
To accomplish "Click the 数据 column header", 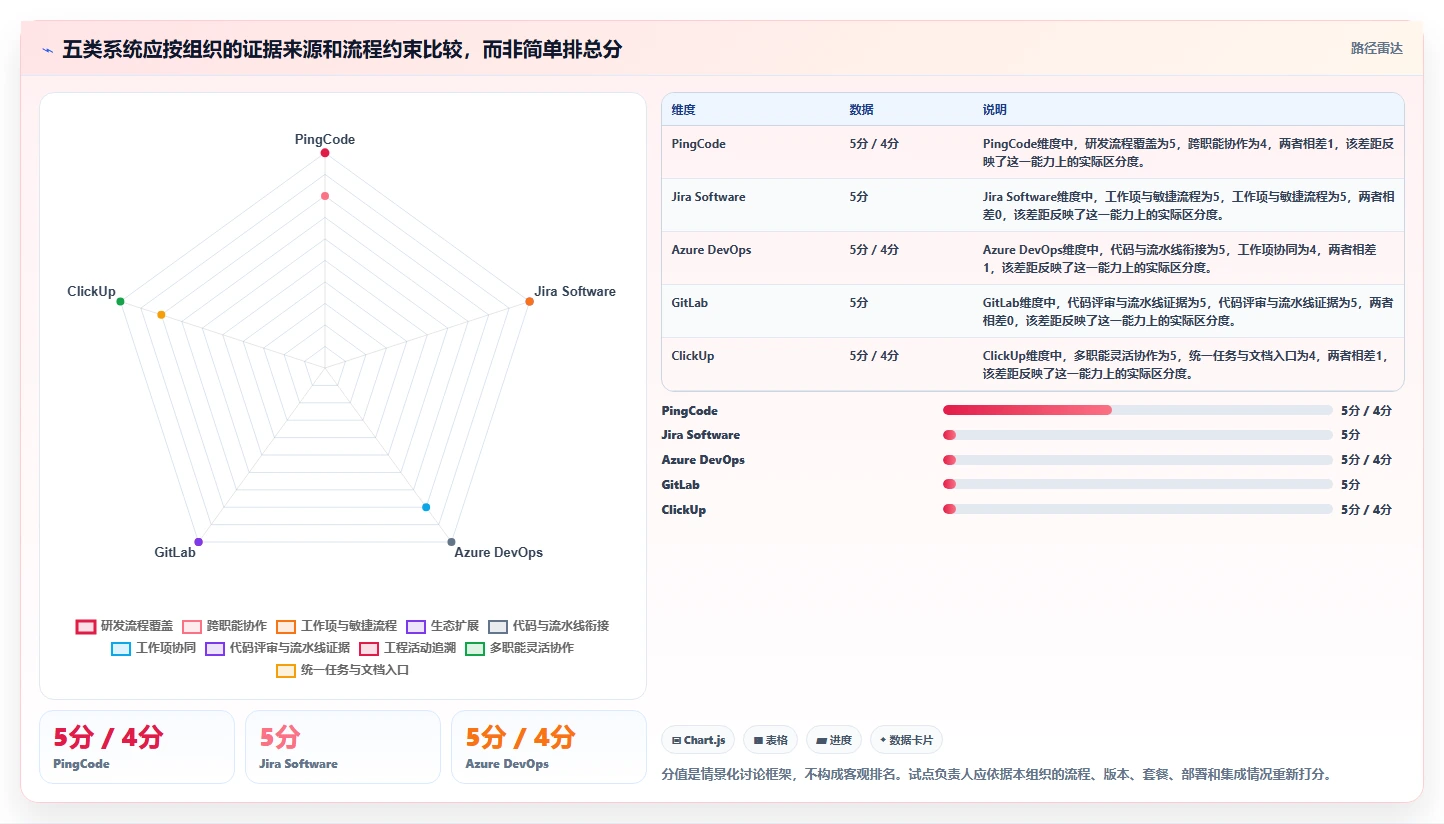I will [862, 110].
